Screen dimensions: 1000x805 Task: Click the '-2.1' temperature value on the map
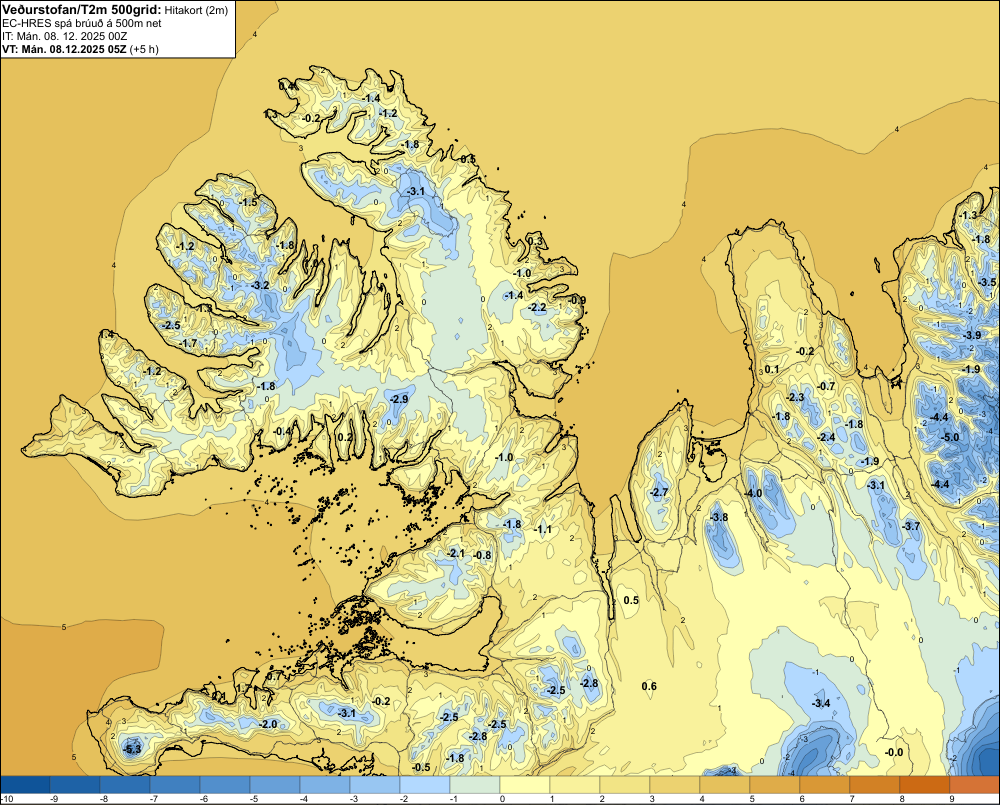[x=456, y=553]
